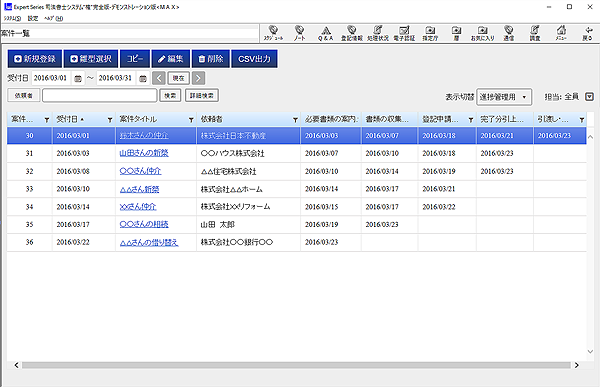Click the 必要書類の案内 column header
Viewport: 600px width, 387px height.
coord(331,119)
